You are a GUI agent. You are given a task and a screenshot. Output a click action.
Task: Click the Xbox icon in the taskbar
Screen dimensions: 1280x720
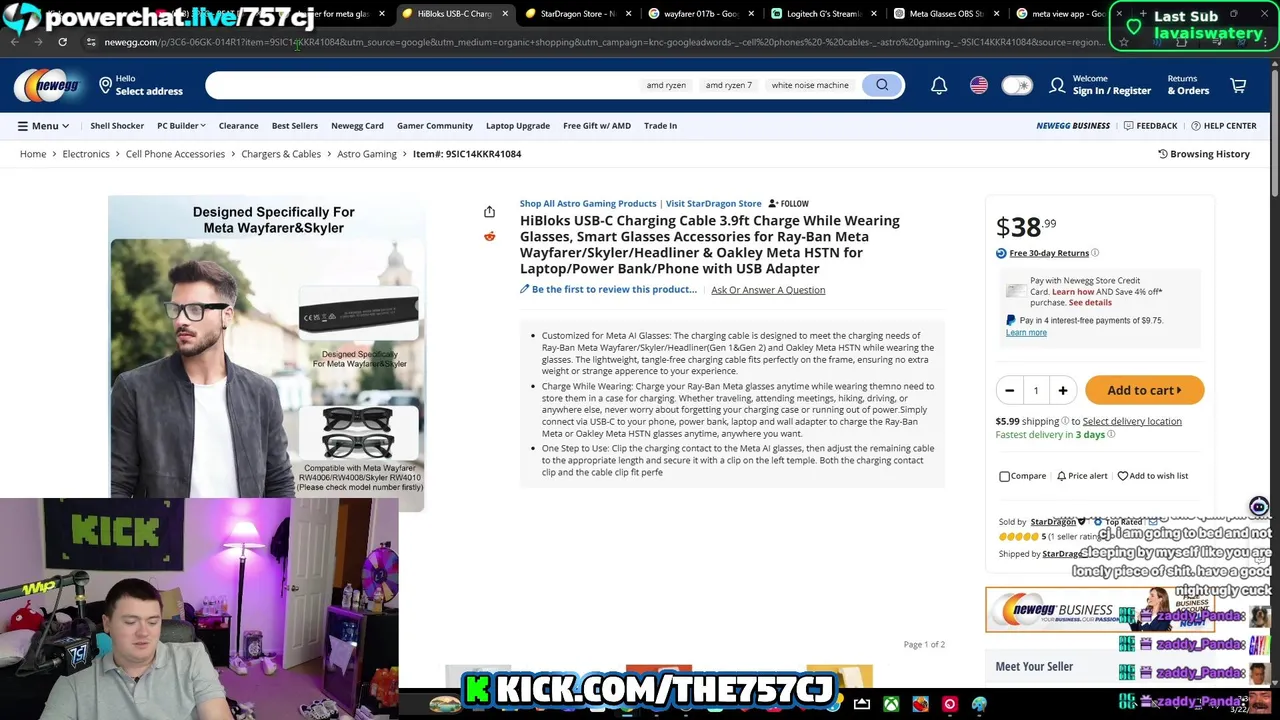(x=890, y=704)
